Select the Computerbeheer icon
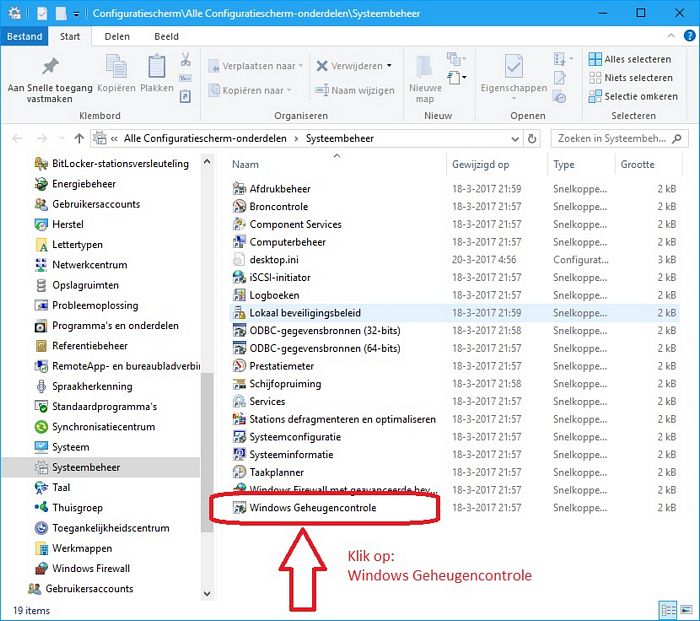This screenshot has height=621, width=700. 239,242
